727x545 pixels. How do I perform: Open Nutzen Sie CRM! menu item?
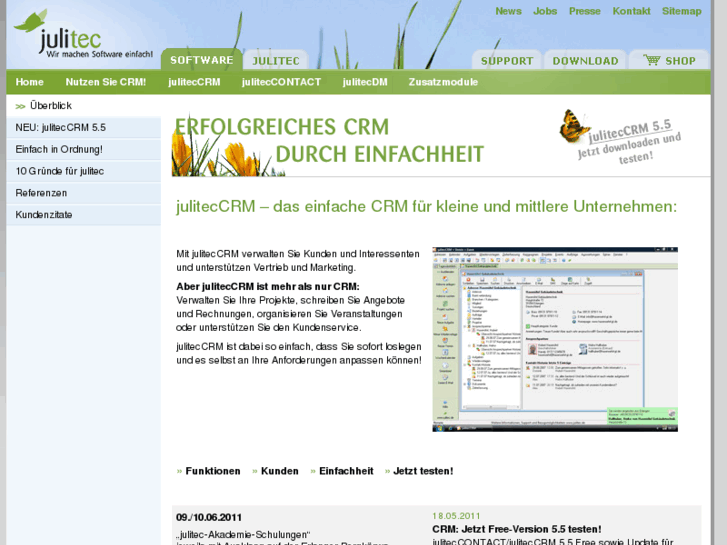pyautogui.click(x=106, y=82)
